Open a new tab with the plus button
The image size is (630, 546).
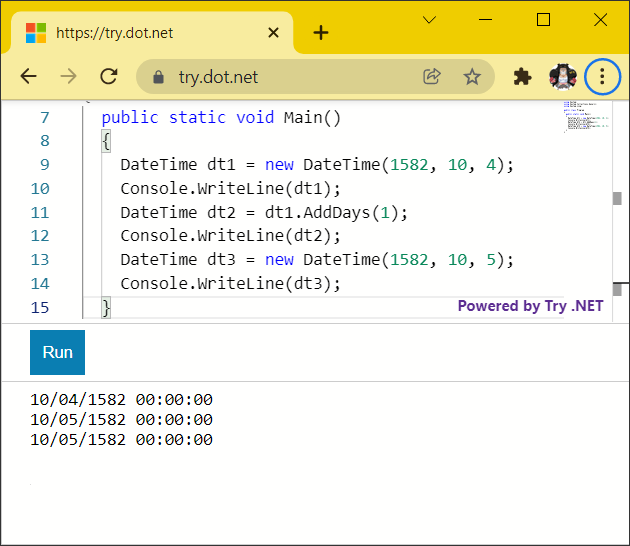click(x=321, y=33)
